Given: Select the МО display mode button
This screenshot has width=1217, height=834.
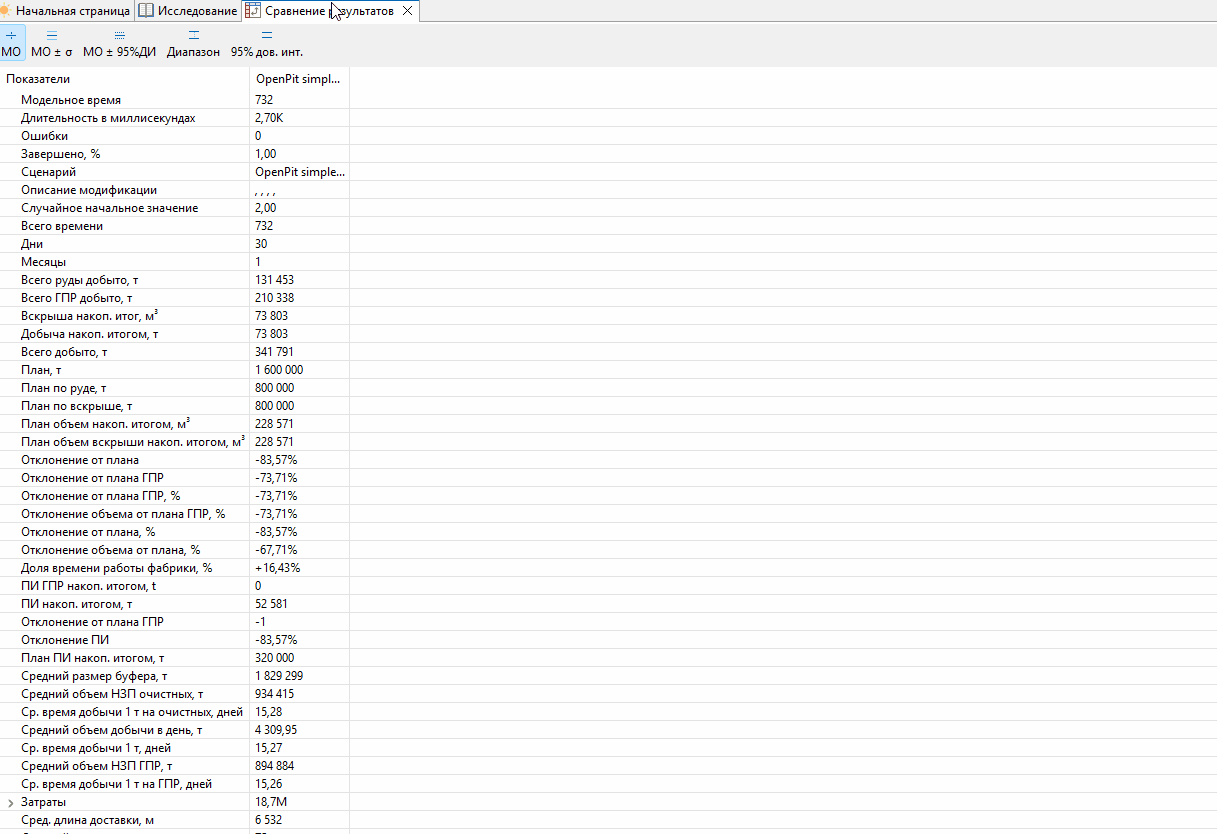Looking at the screenshot, I should click(x=11, y=43).
